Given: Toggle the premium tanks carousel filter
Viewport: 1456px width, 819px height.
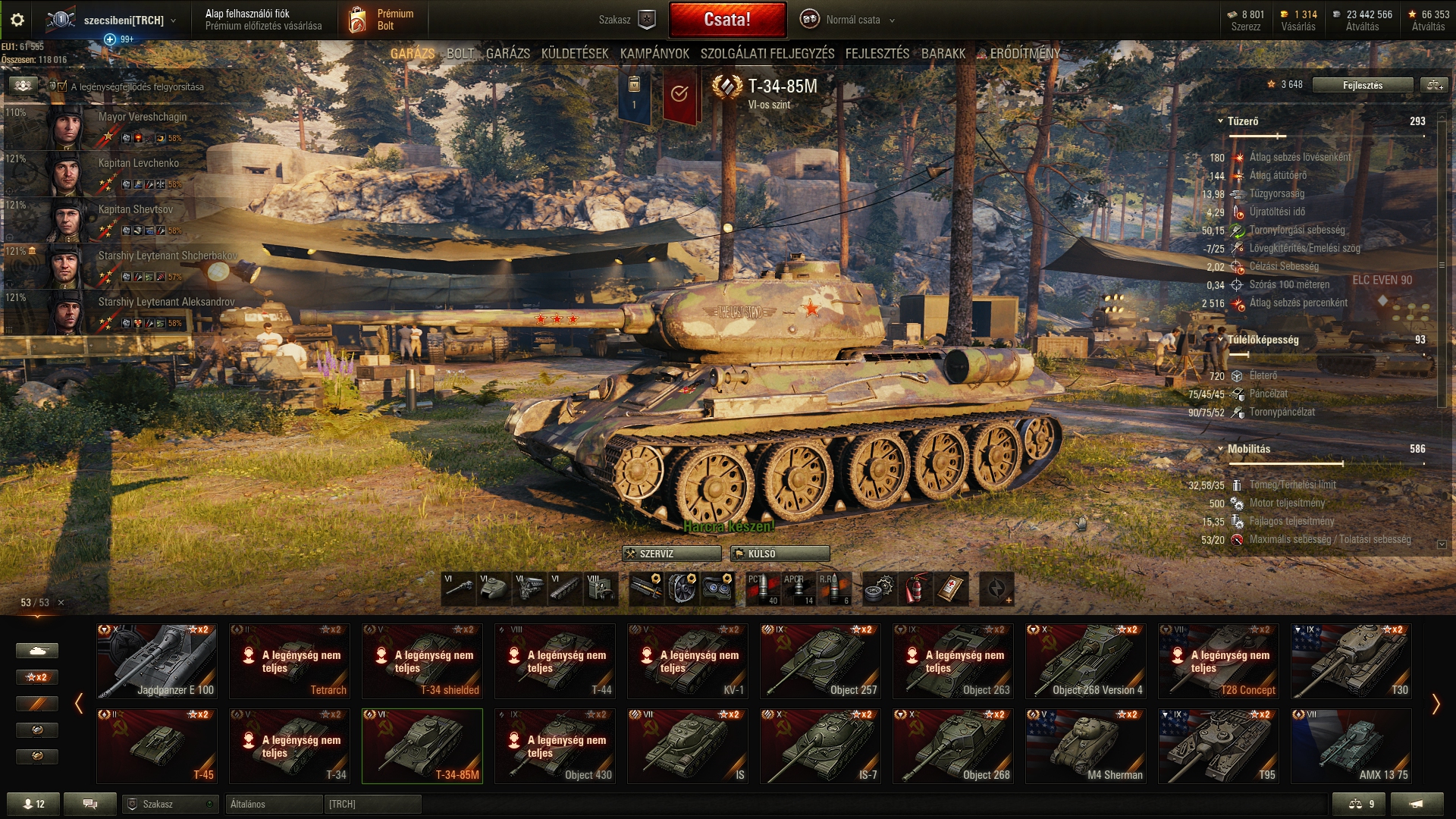Looking at the screenshot, I should click(36, 703).
